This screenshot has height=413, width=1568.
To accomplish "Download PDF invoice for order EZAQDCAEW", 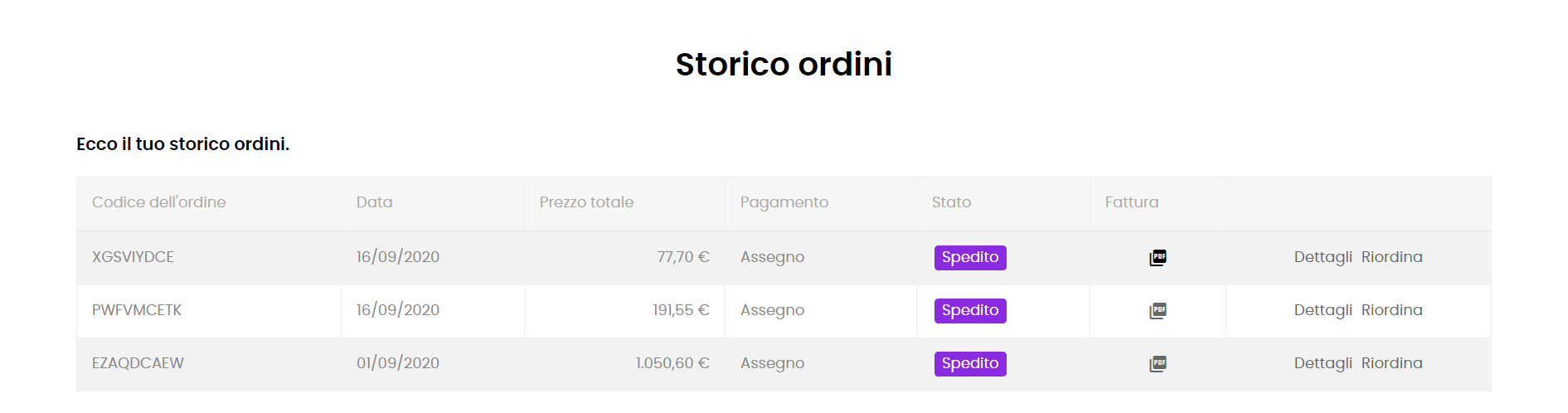I will tap(1158, 364).
